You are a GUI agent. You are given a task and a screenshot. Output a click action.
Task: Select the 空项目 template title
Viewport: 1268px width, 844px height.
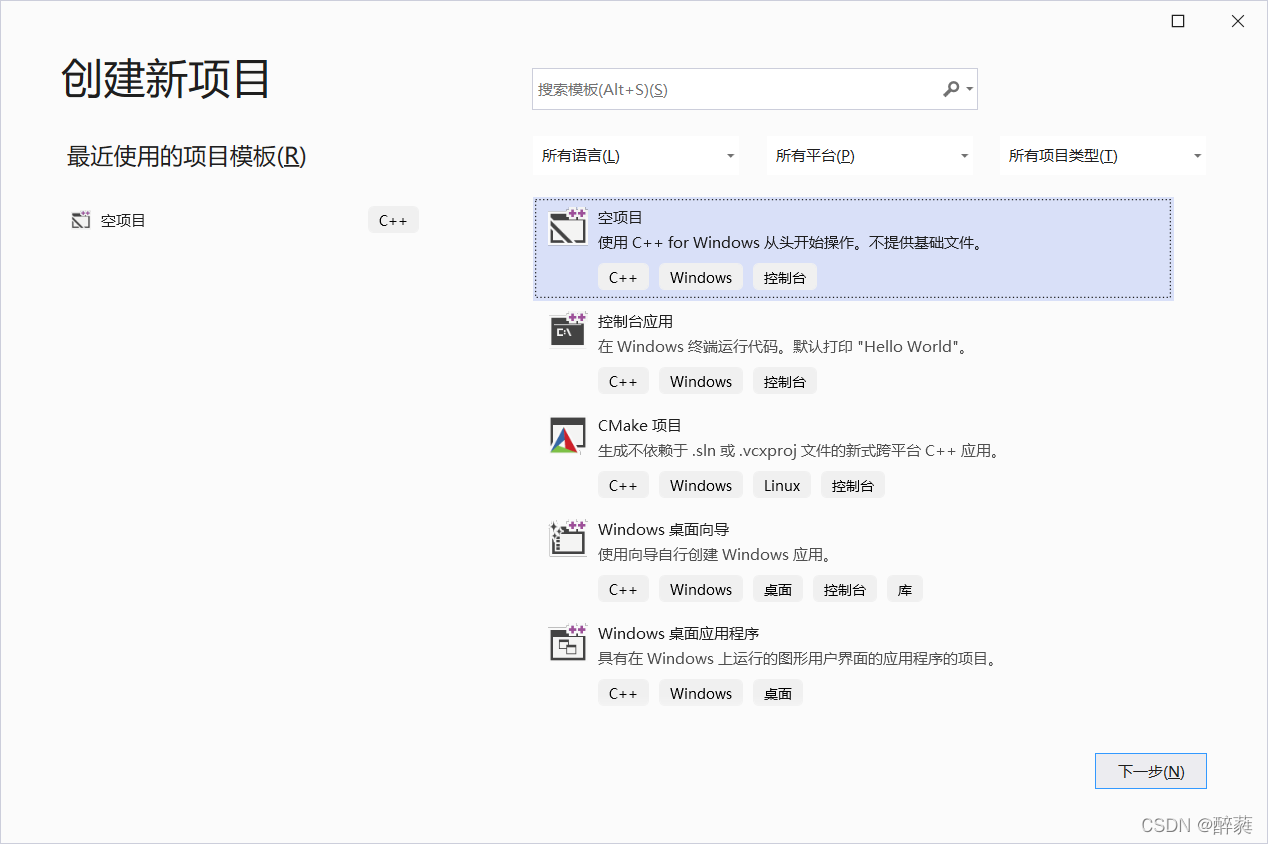point(620,217)
